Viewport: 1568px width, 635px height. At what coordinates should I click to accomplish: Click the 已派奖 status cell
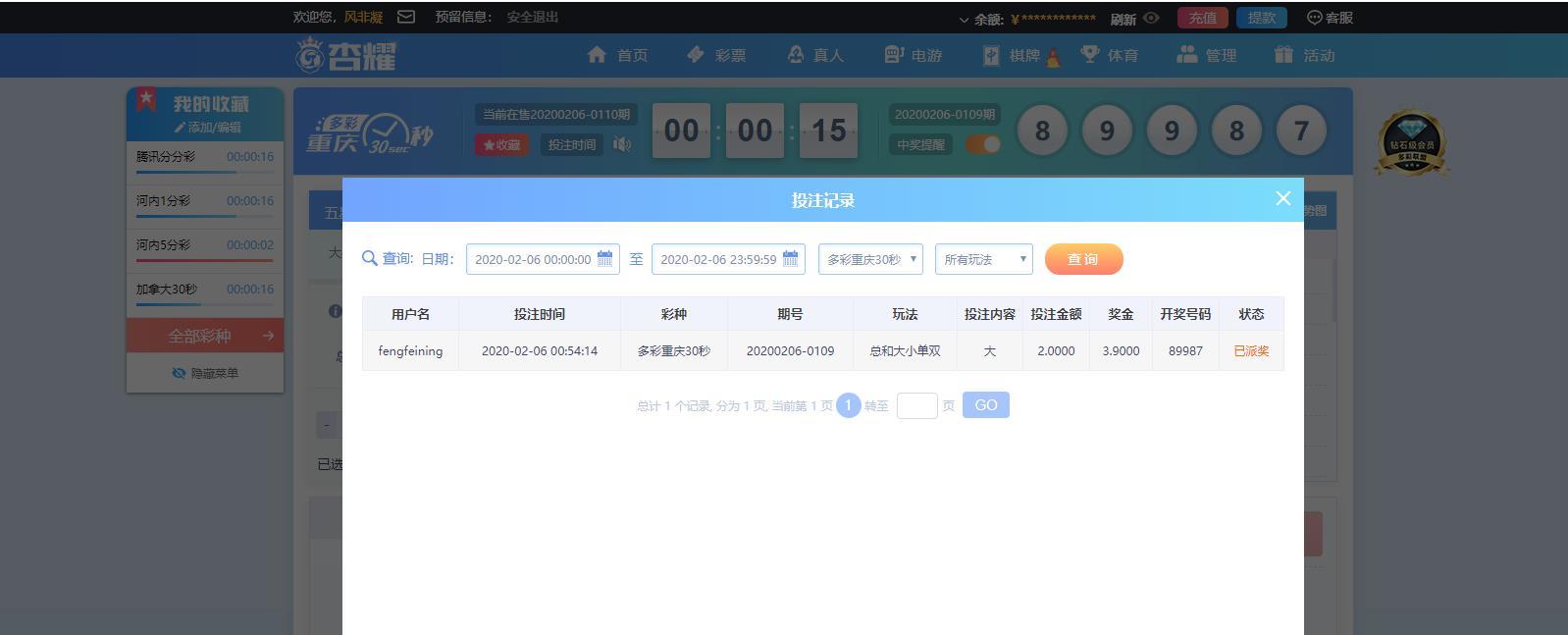click(x=1251, y=350)
